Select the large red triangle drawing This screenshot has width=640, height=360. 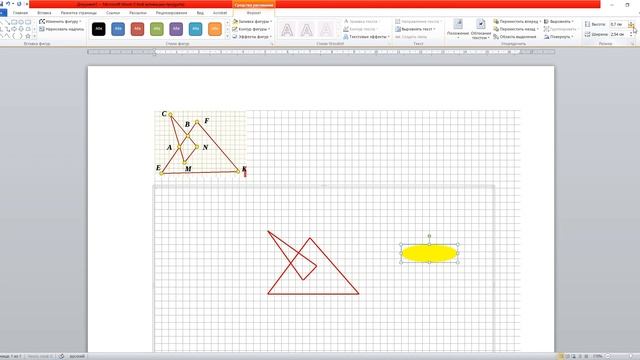(x=313, y=266)
